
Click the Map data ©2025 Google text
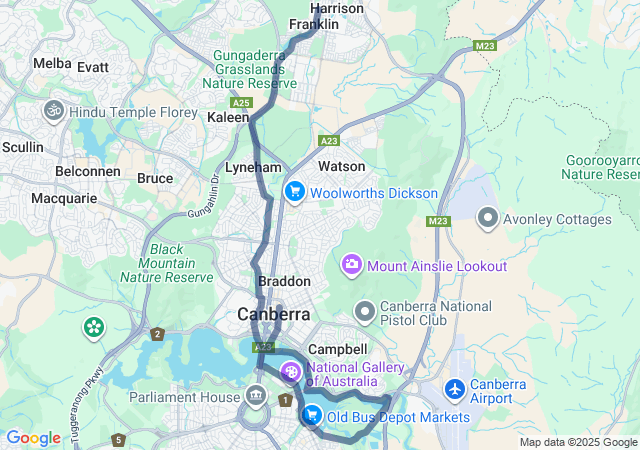(578, 442)
